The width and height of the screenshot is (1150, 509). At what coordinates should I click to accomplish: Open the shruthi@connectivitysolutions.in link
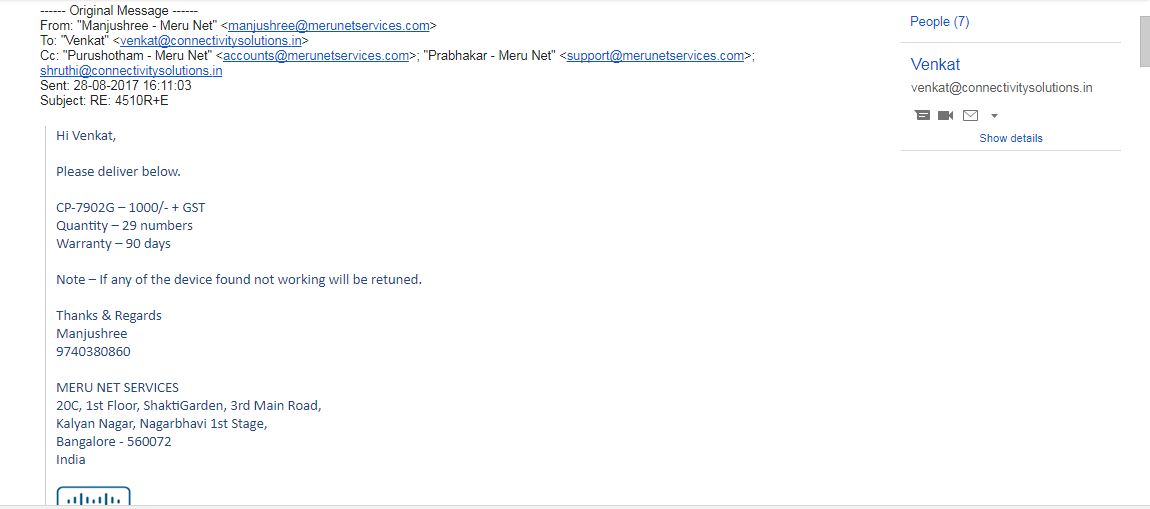131,71
